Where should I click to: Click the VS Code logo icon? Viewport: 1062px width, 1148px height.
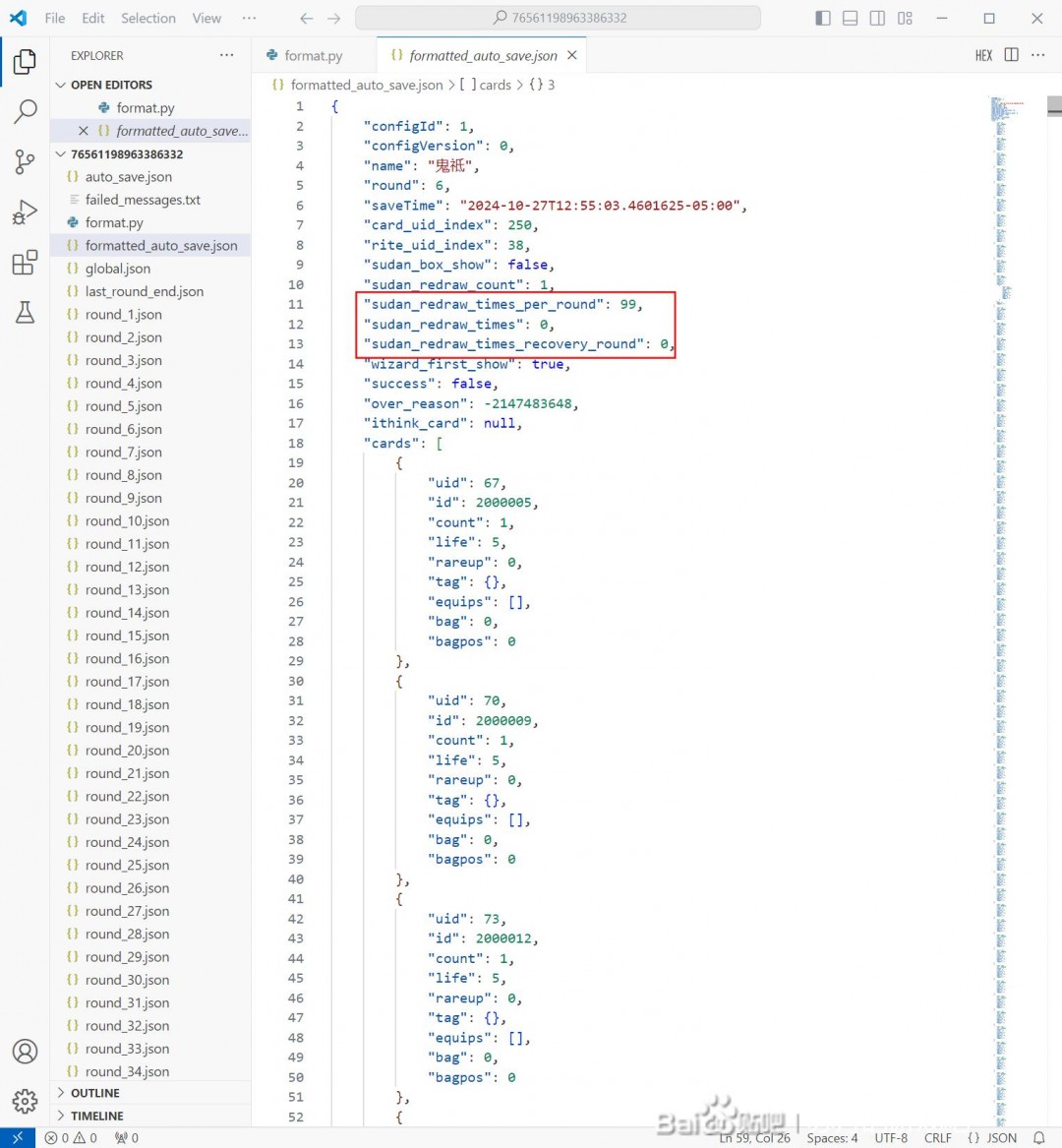tap(19, 18)
